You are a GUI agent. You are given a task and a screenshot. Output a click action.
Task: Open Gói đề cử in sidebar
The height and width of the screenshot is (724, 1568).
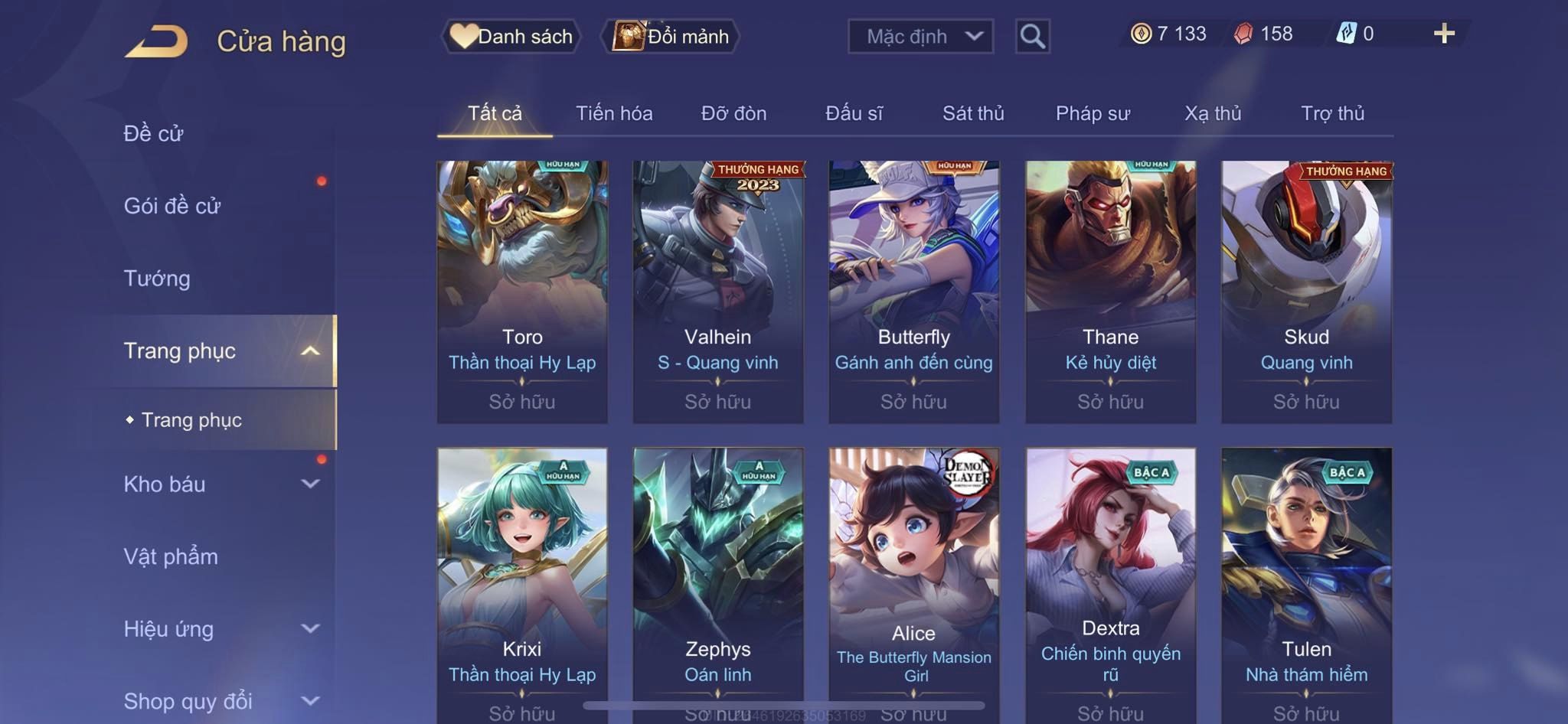[172, 205]
